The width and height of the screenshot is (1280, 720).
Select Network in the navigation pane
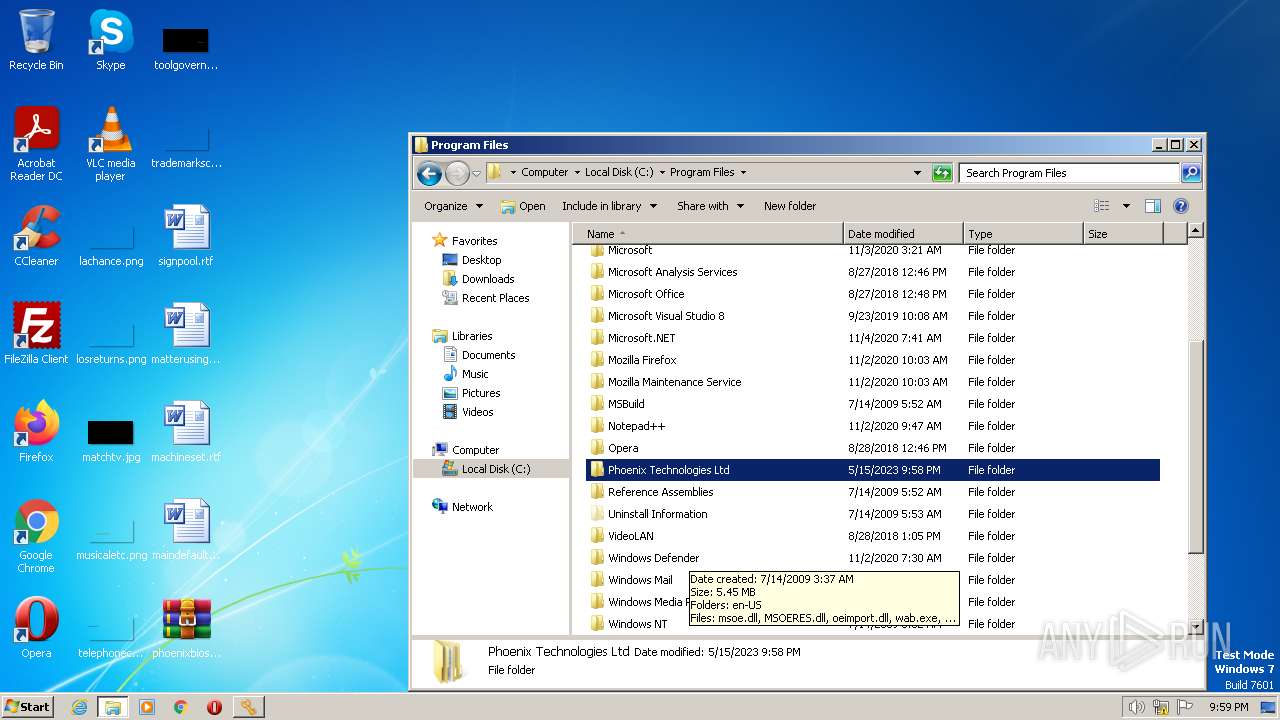tap(472, 507)
